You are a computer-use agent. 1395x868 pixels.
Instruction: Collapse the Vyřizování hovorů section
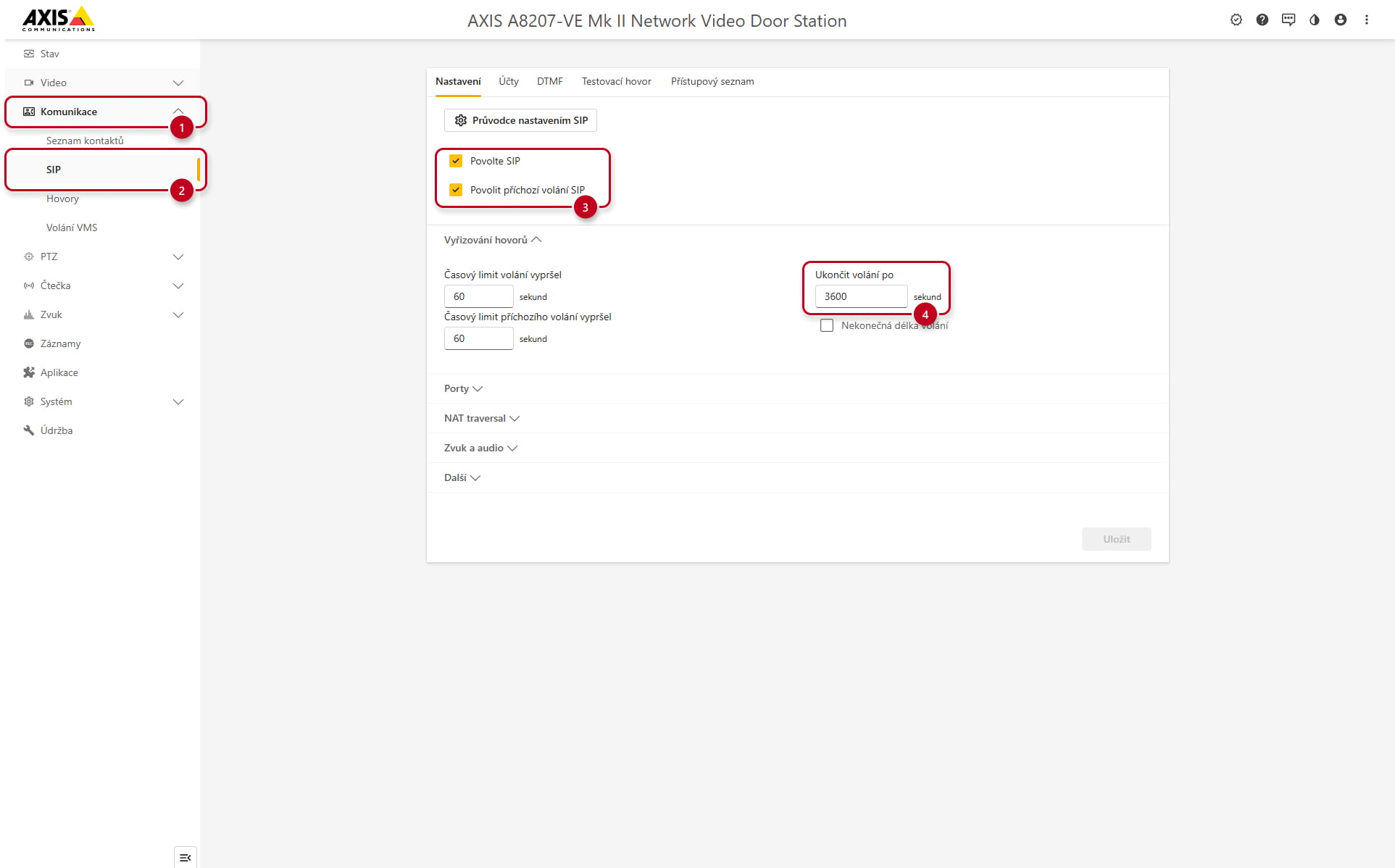click(493, 240)
